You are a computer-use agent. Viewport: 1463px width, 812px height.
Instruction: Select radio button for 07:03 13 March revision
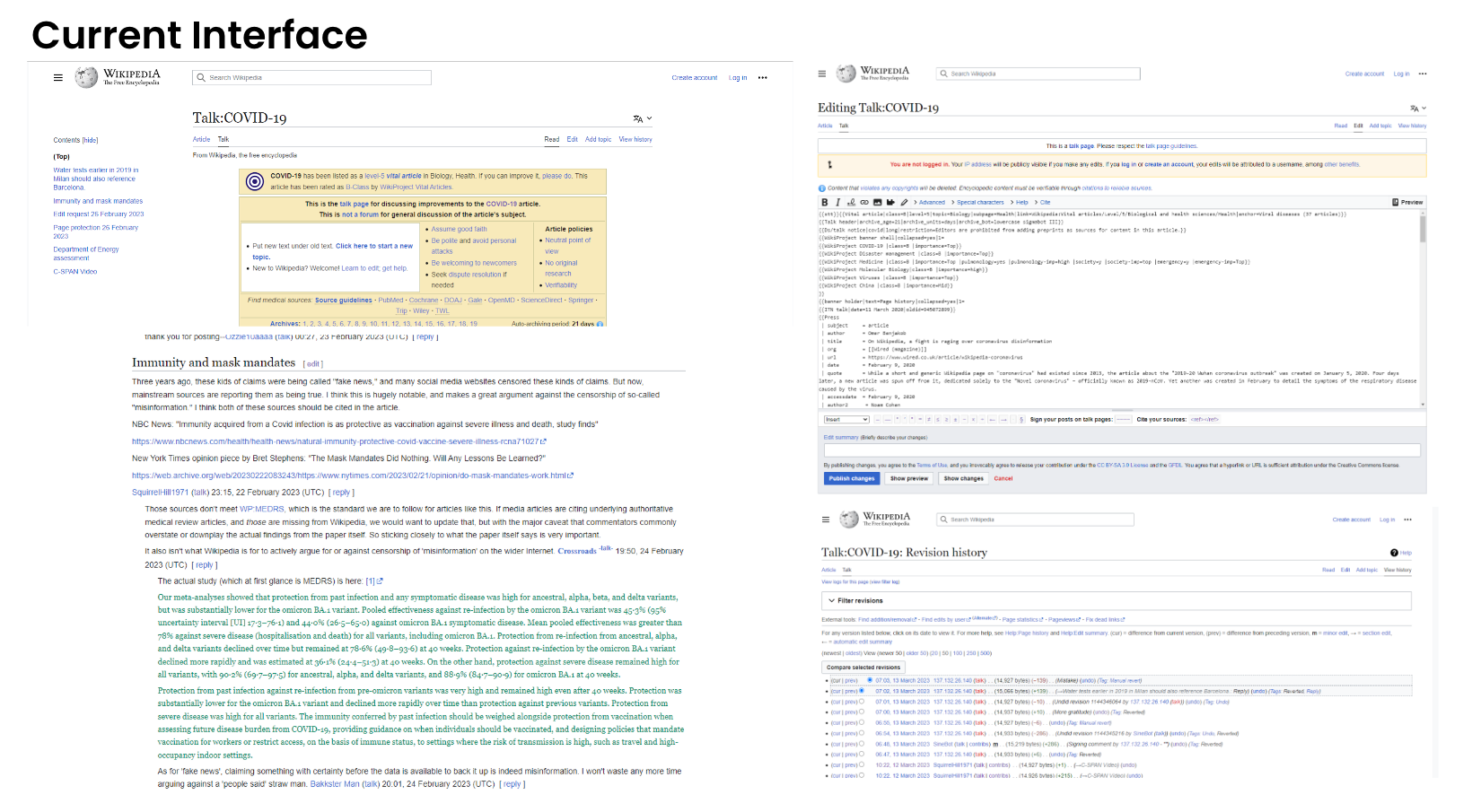[870, 680]
